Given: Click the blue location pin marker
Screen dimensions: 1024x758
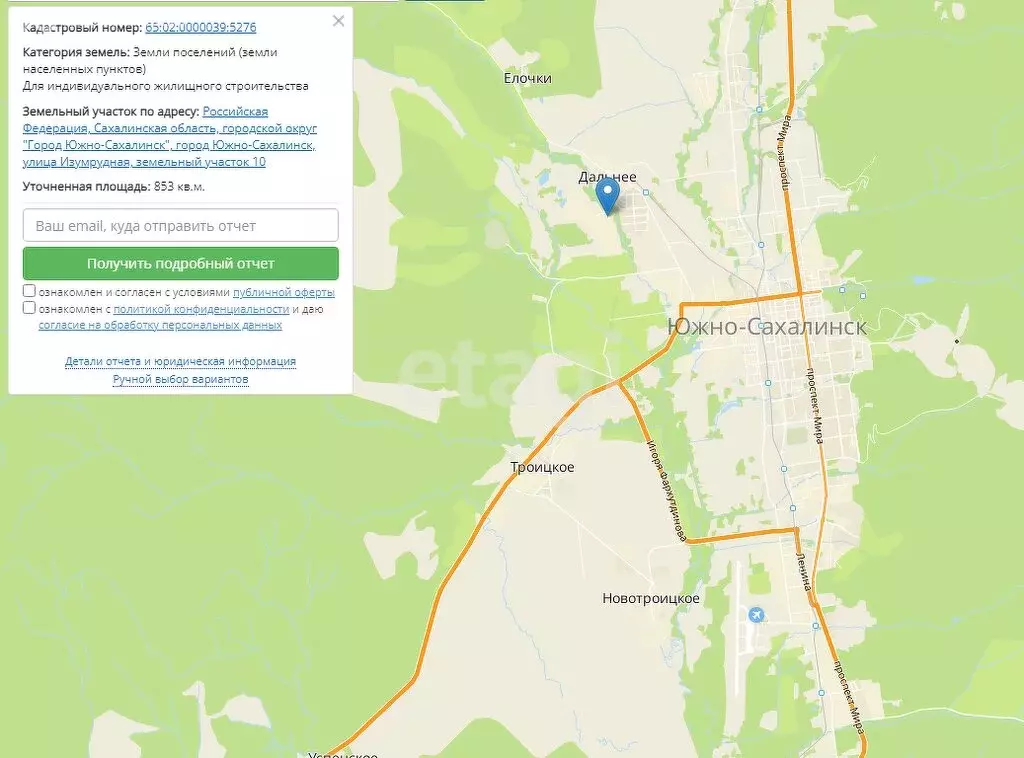Looking at the screenshot, I should pos(608,197).
